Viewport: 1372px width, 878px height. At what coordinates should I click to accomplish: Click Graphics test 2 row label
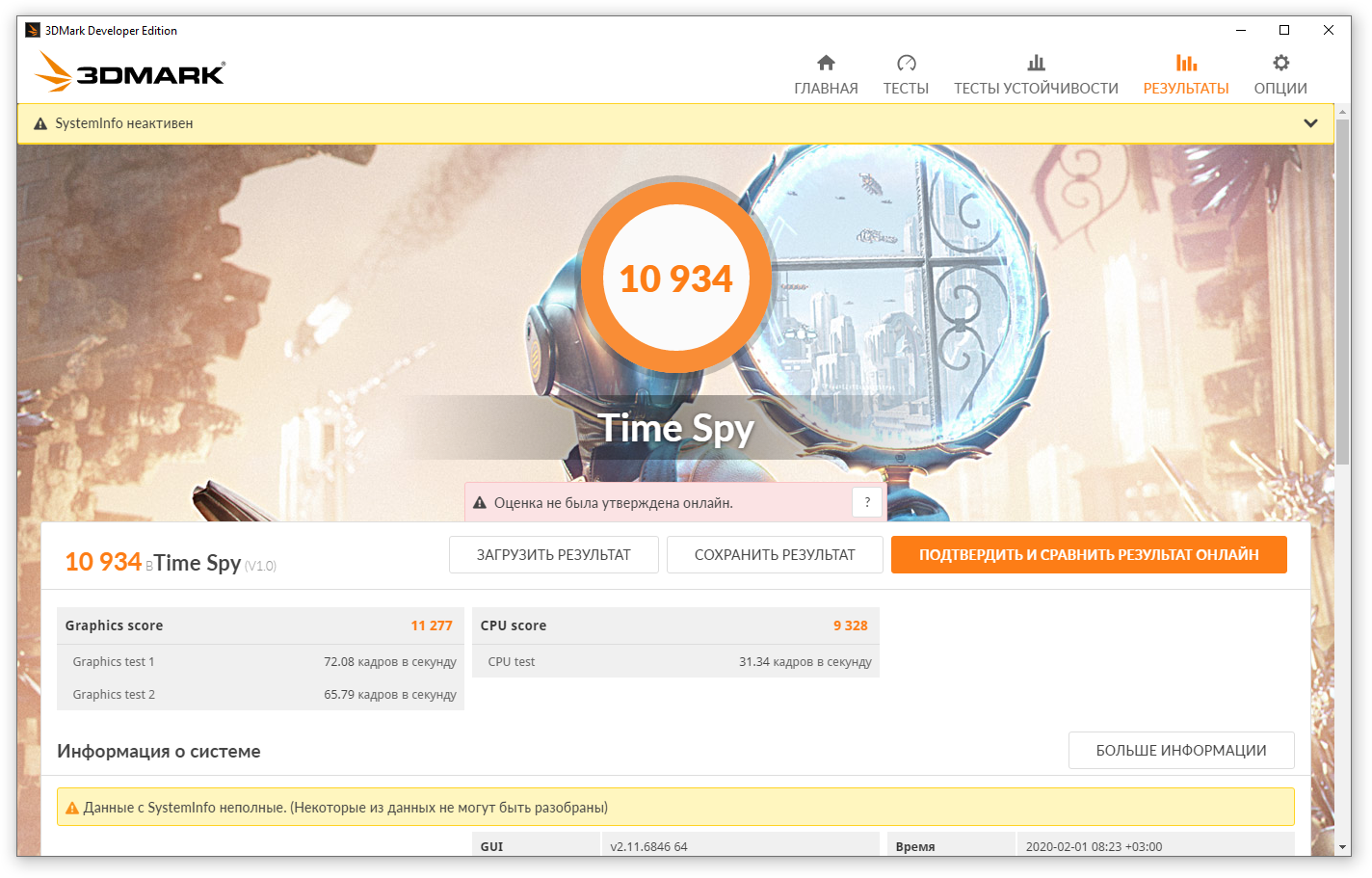click(x=114, y=695)
